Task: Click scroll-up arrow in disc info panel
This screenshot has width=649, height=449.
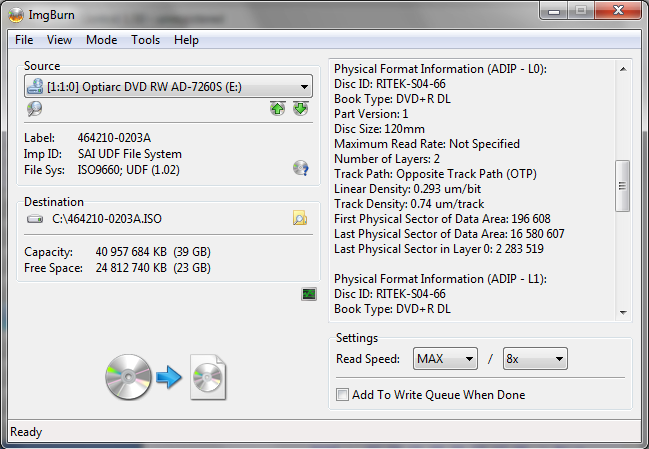Action: (x=623, y=69)
